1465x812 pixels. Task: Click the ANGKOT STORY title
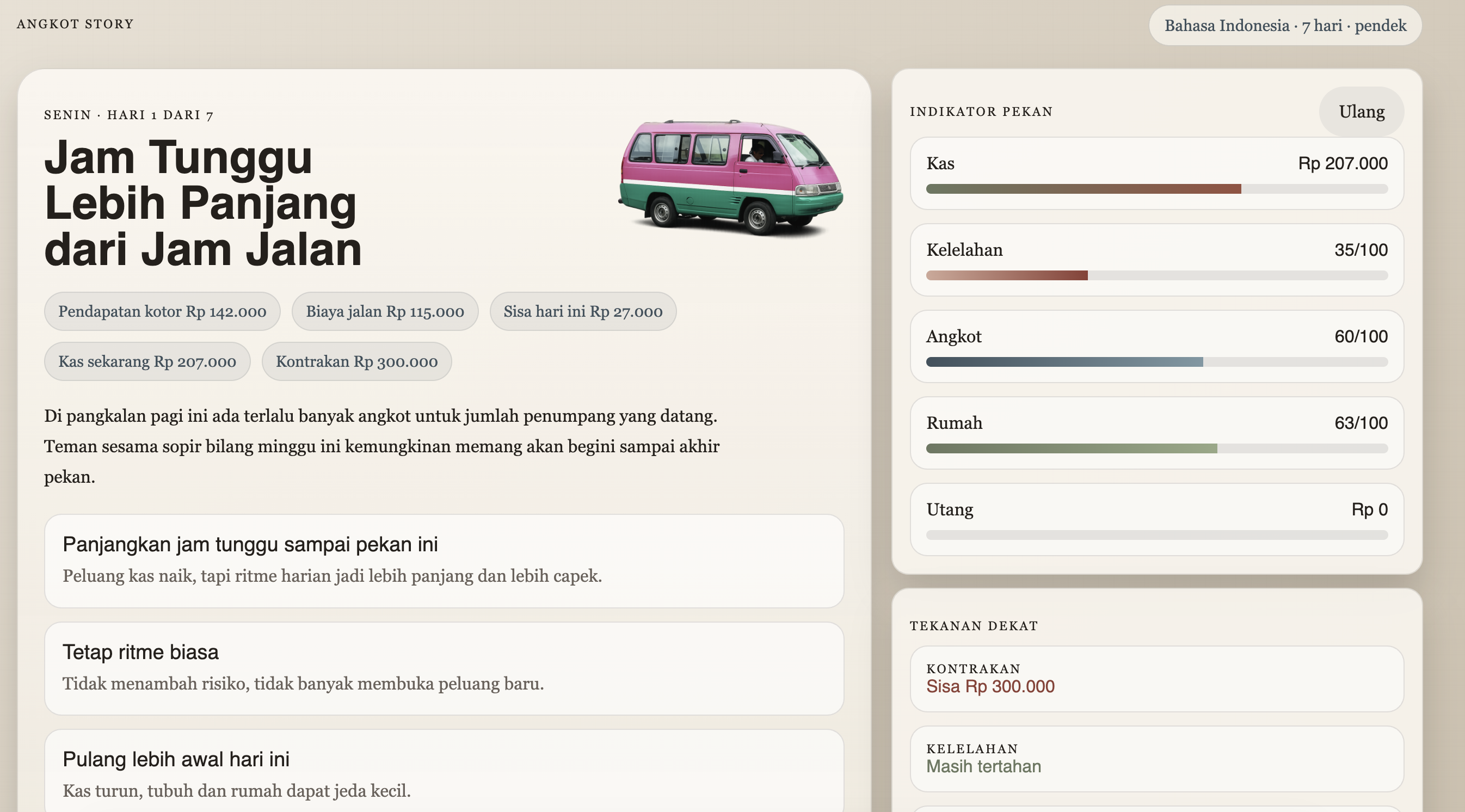pos(75,24)
